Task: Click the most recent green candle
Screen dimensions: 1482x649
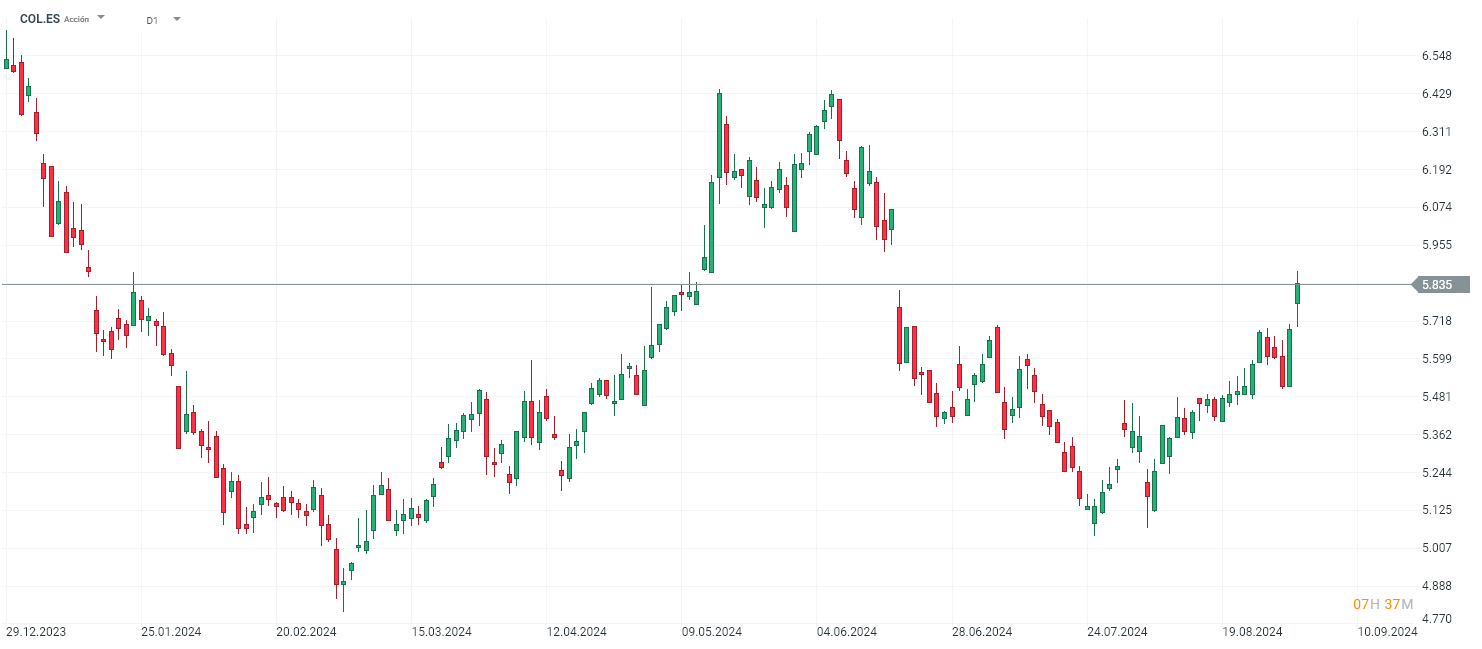Action: (x=1297, y=293)
